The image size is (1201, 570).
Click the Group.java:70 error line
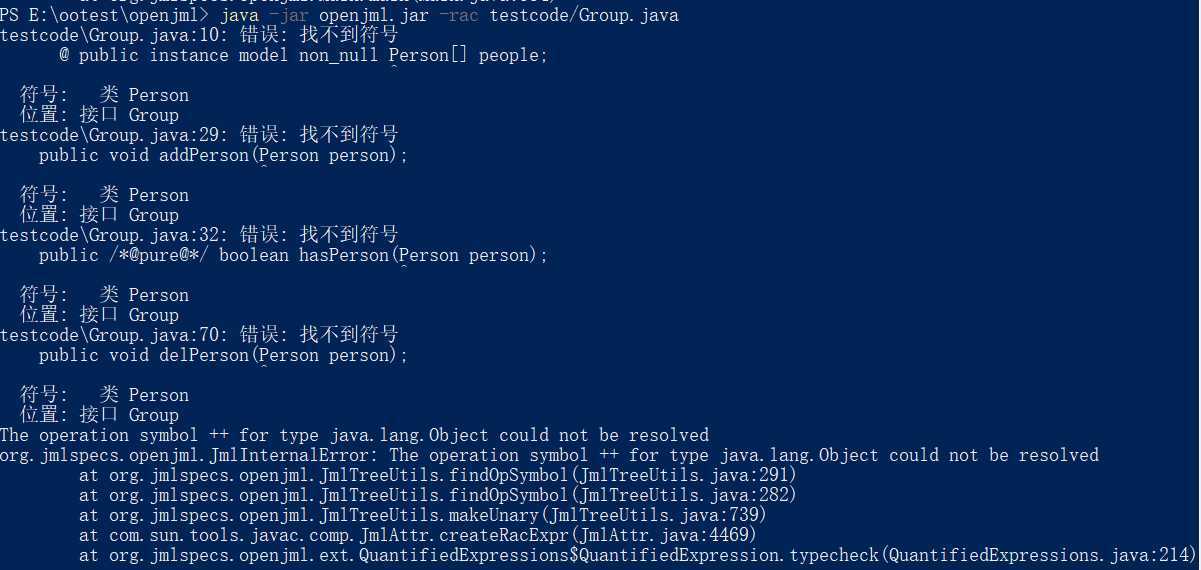pyautogui.click(x=199, y=335)
